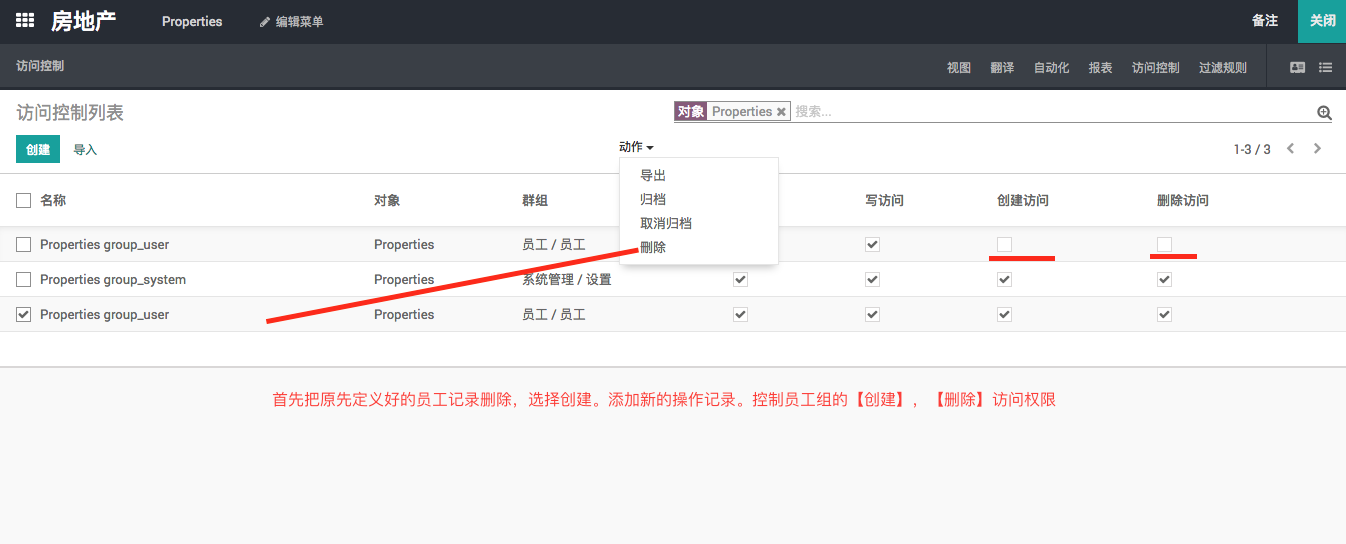Choose 删除 from the action menu
The width and height of the screenshot is (1346, 544).
coord(653,247)
